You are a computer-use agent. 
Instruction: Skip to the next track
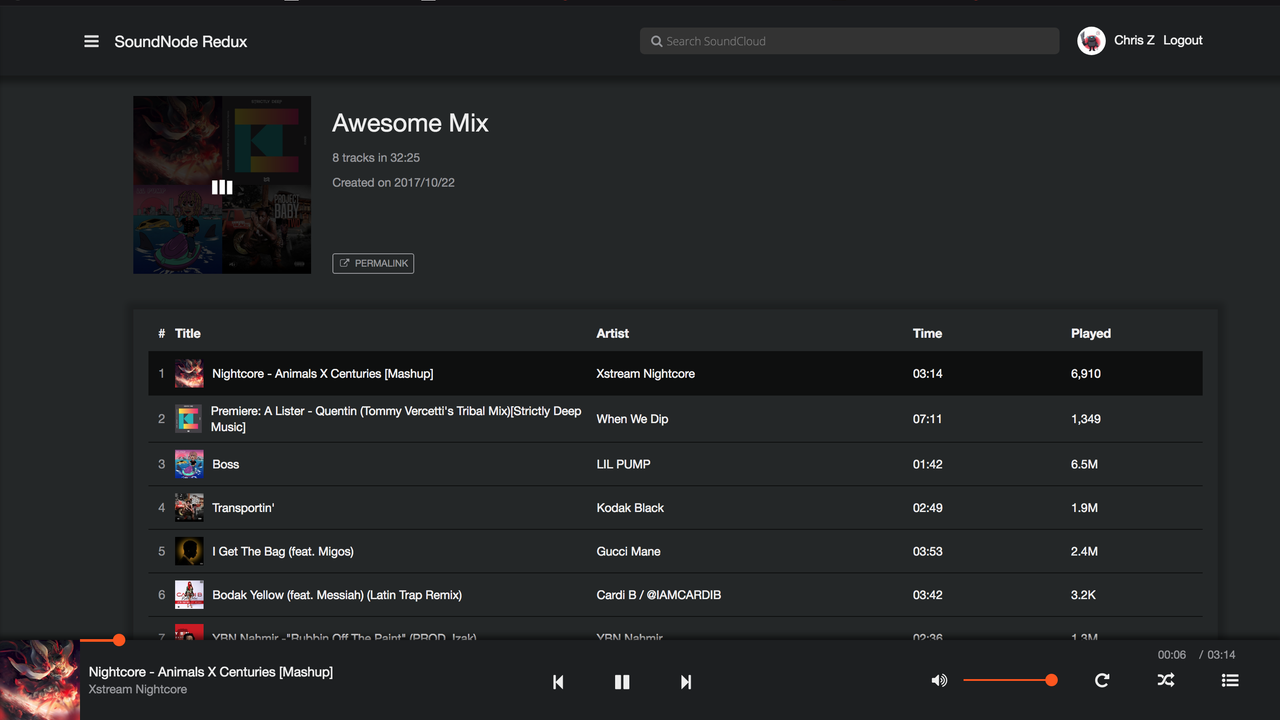coord(685,681)
